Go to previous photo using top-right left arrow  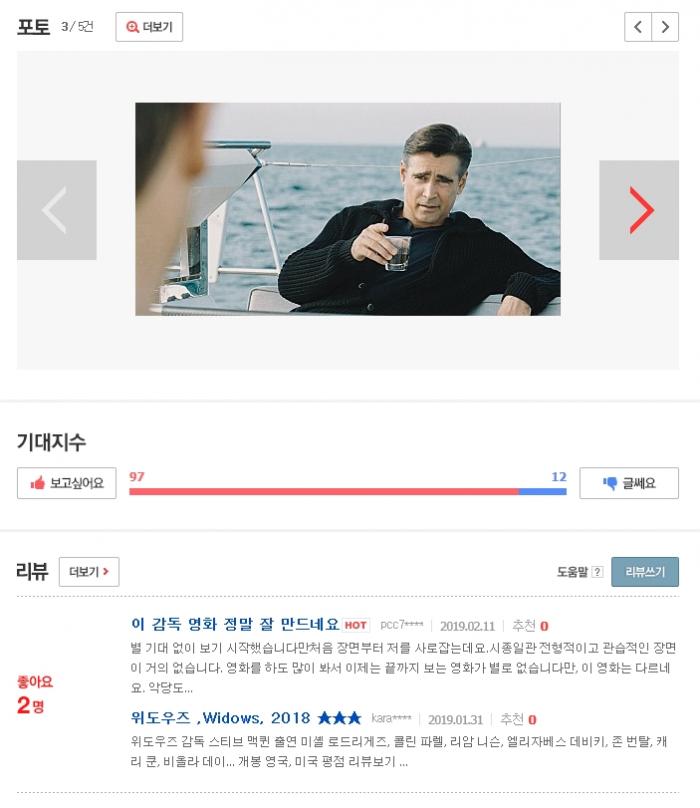pos(638,27)
